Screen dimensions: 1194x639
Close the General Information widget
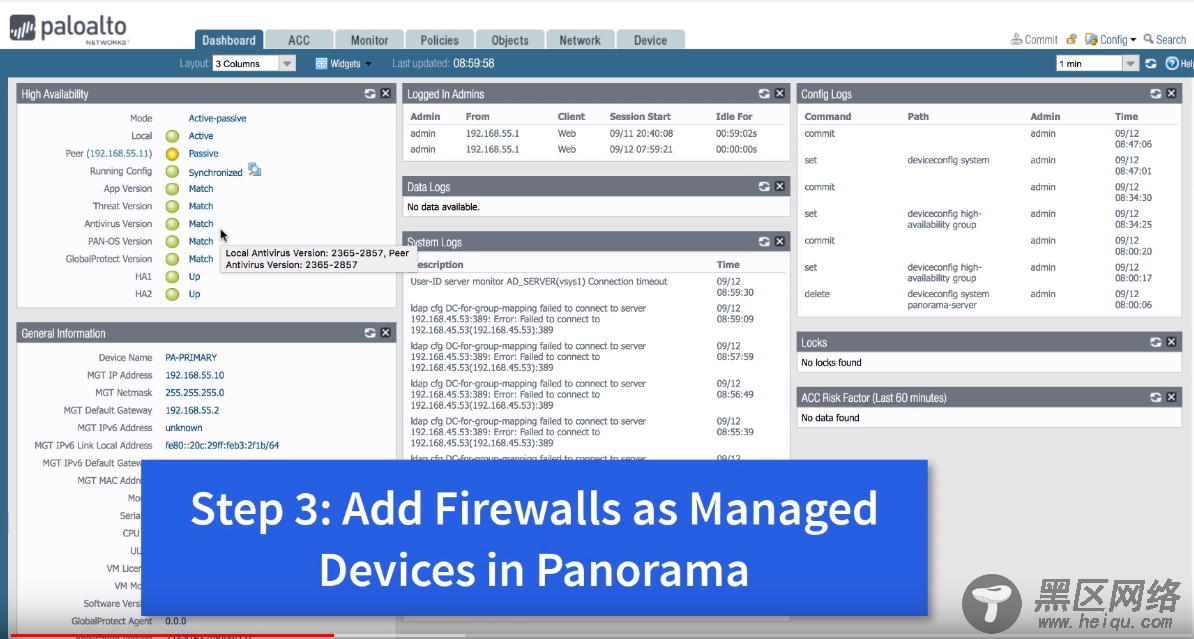(385, 333)
